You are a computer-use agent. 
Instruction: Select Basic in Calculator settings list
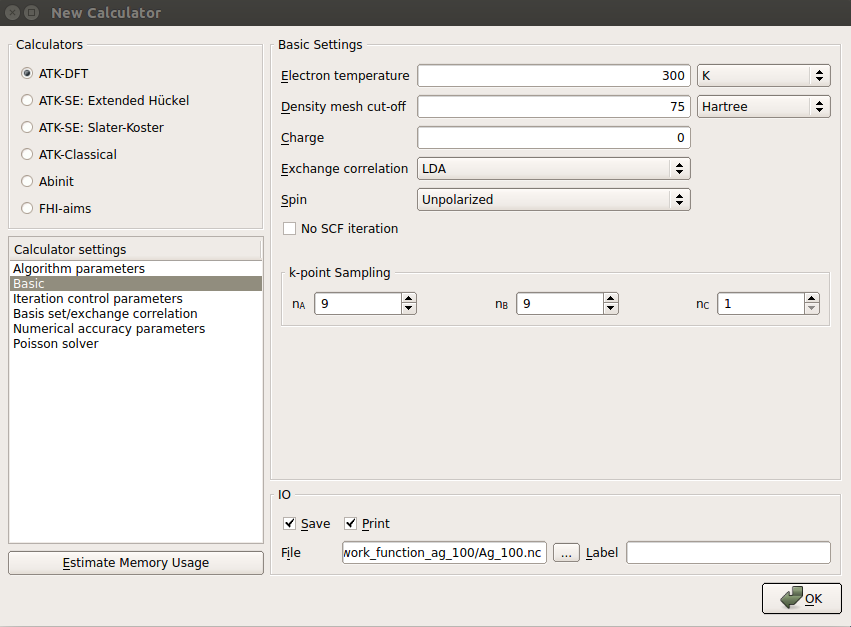[x=136, y=283]
